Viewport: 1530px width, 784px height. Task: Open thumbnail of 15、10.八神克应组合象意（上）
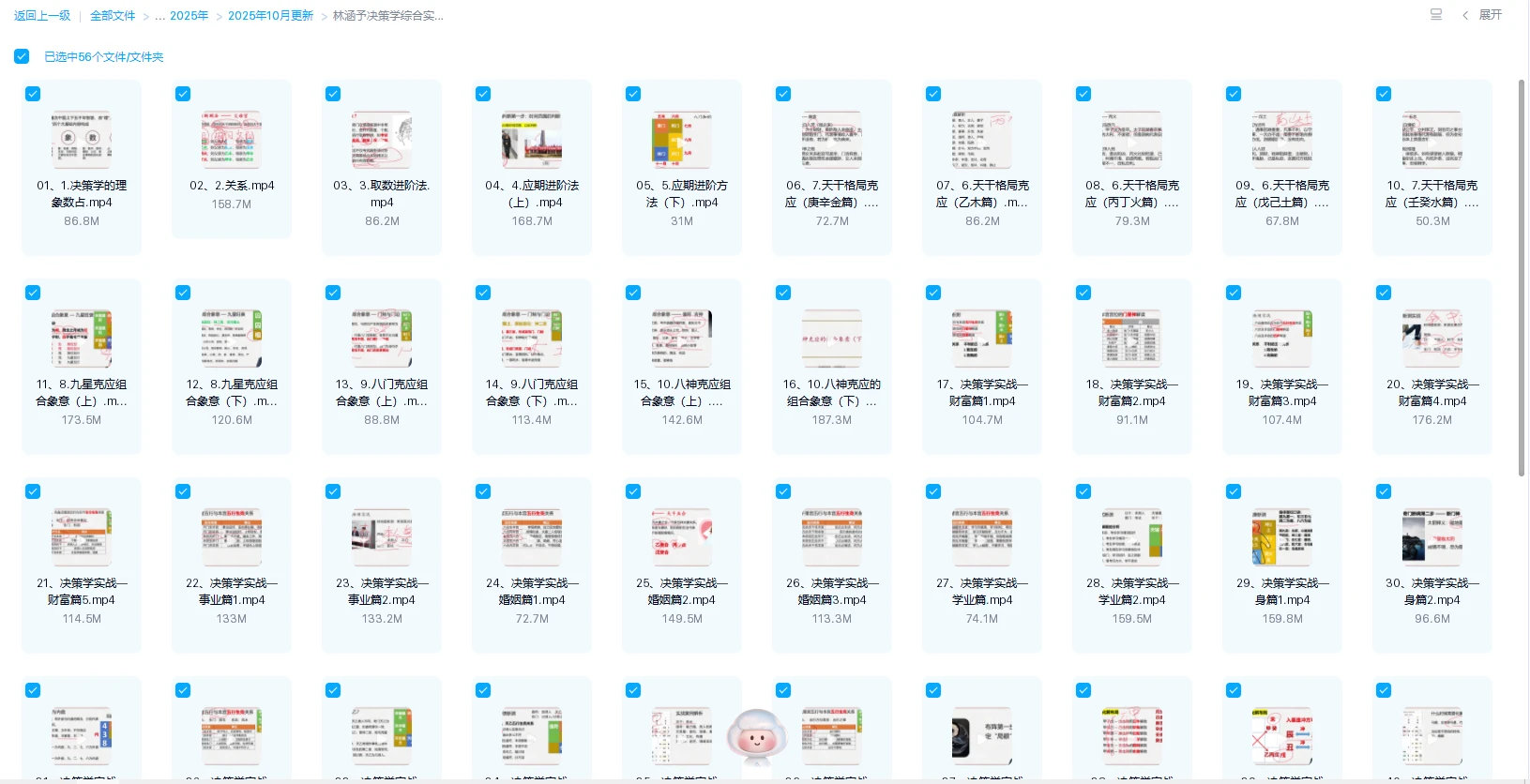[x=682, y=339]
